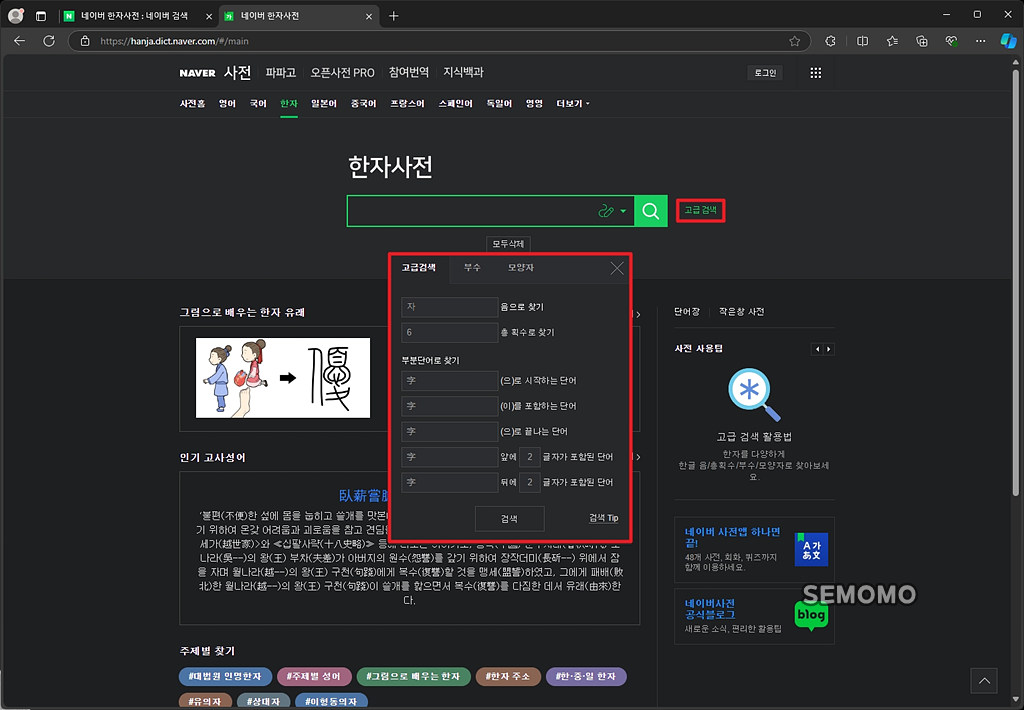
Task: Click the scroll-to-top arrow button
Action: click(984, 681)
